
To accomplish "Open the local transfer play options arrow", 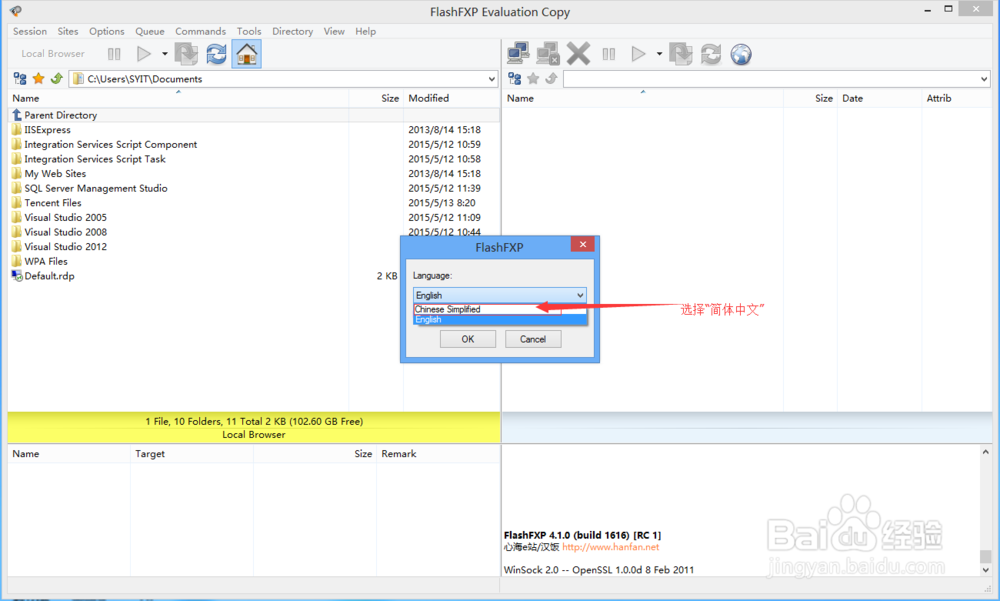I will coord(165,54).
